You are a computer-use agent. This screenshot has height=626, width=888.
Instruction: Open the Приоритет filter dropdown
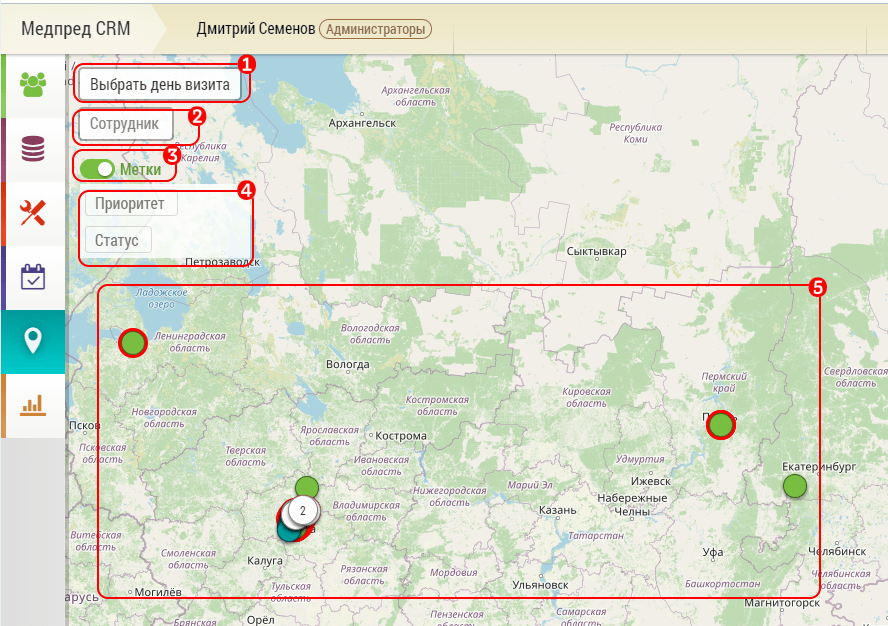point(131,204)
